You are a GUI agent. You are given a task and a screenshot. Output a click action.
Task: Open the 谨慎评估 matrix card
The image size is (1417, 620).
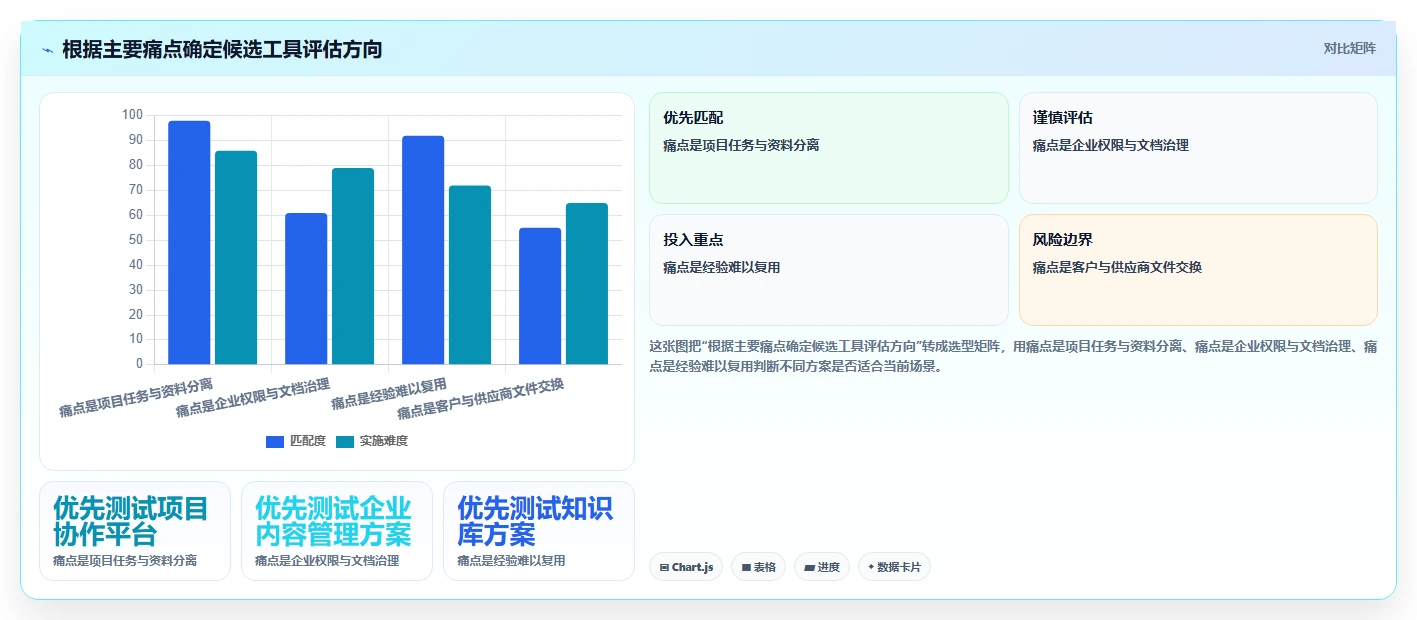[1198, 148]
